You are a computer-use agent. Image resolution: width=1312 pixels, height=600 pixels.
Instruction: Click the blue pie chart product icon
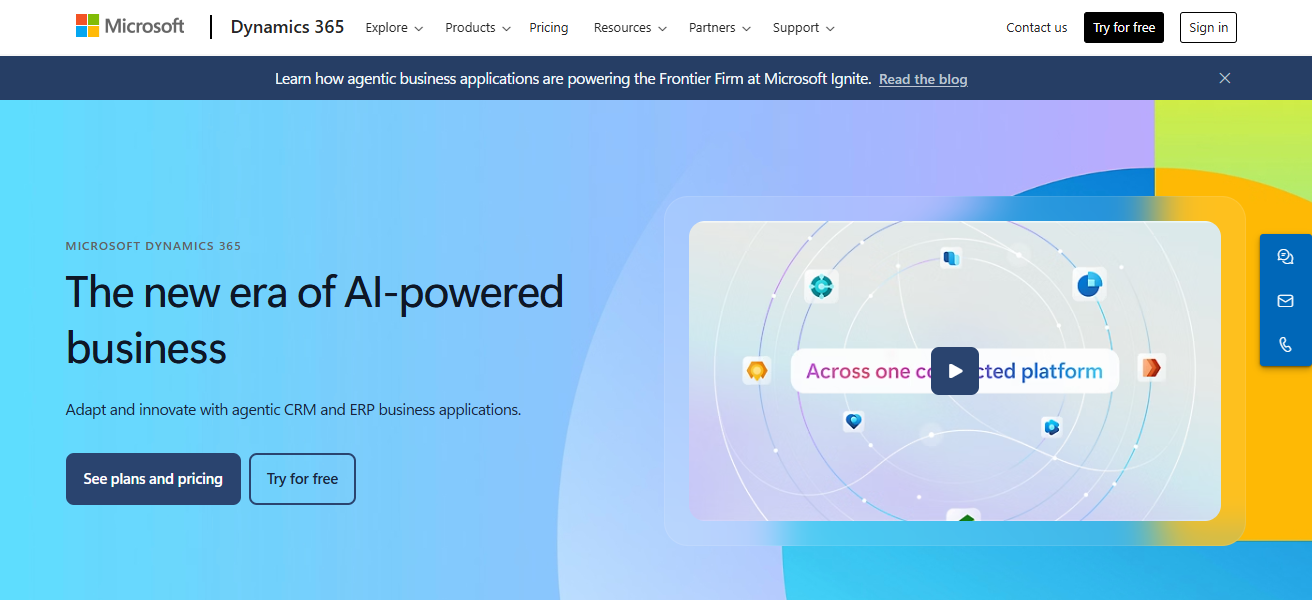click(1089, 284)
